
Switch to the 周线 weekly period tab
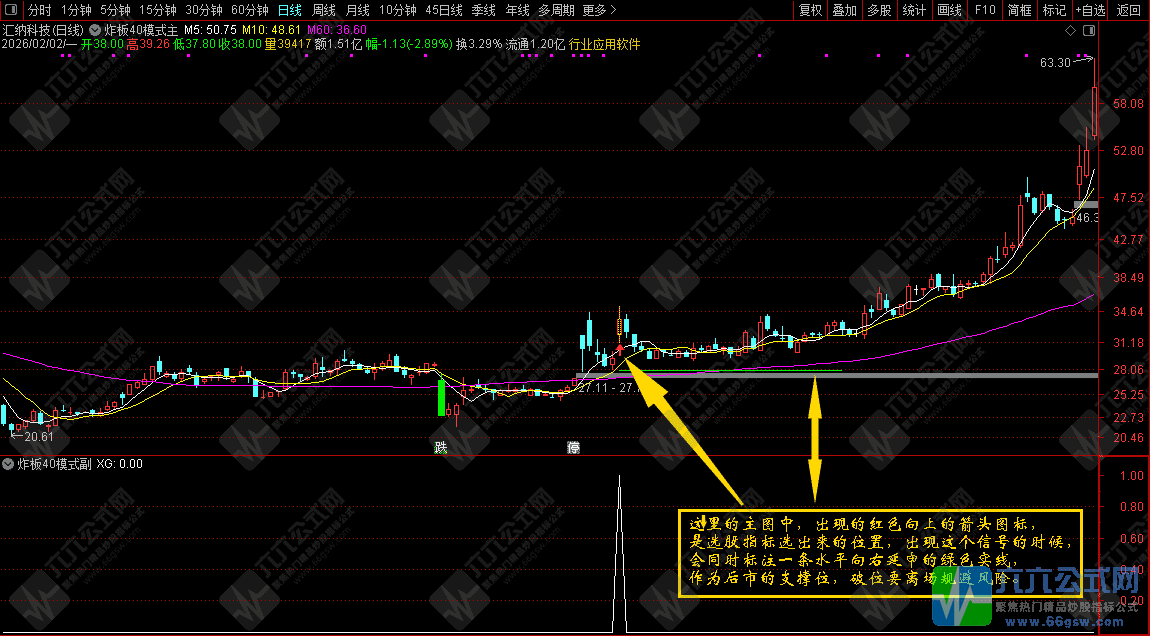[x=324, y=10]
